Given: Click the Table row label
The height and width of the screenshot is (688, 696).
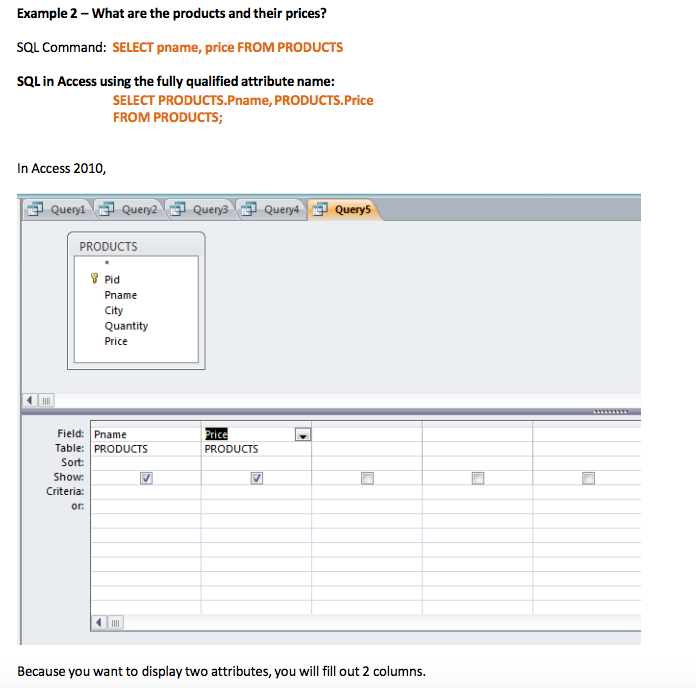Looking at the screenshot, I should click(x=69, y=448).
